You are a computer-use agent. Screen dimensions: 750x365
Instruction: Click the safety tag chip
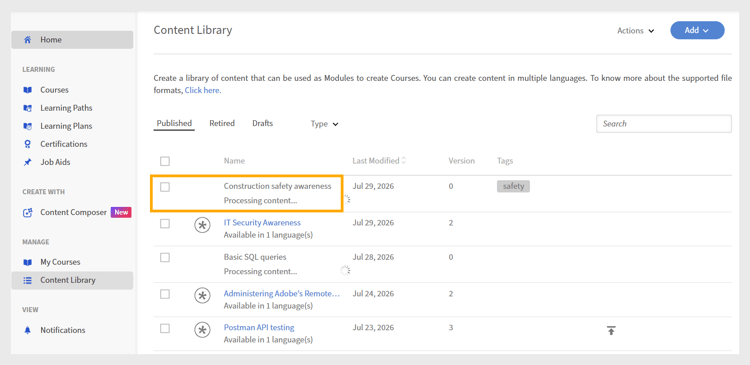tap(513, 187)
